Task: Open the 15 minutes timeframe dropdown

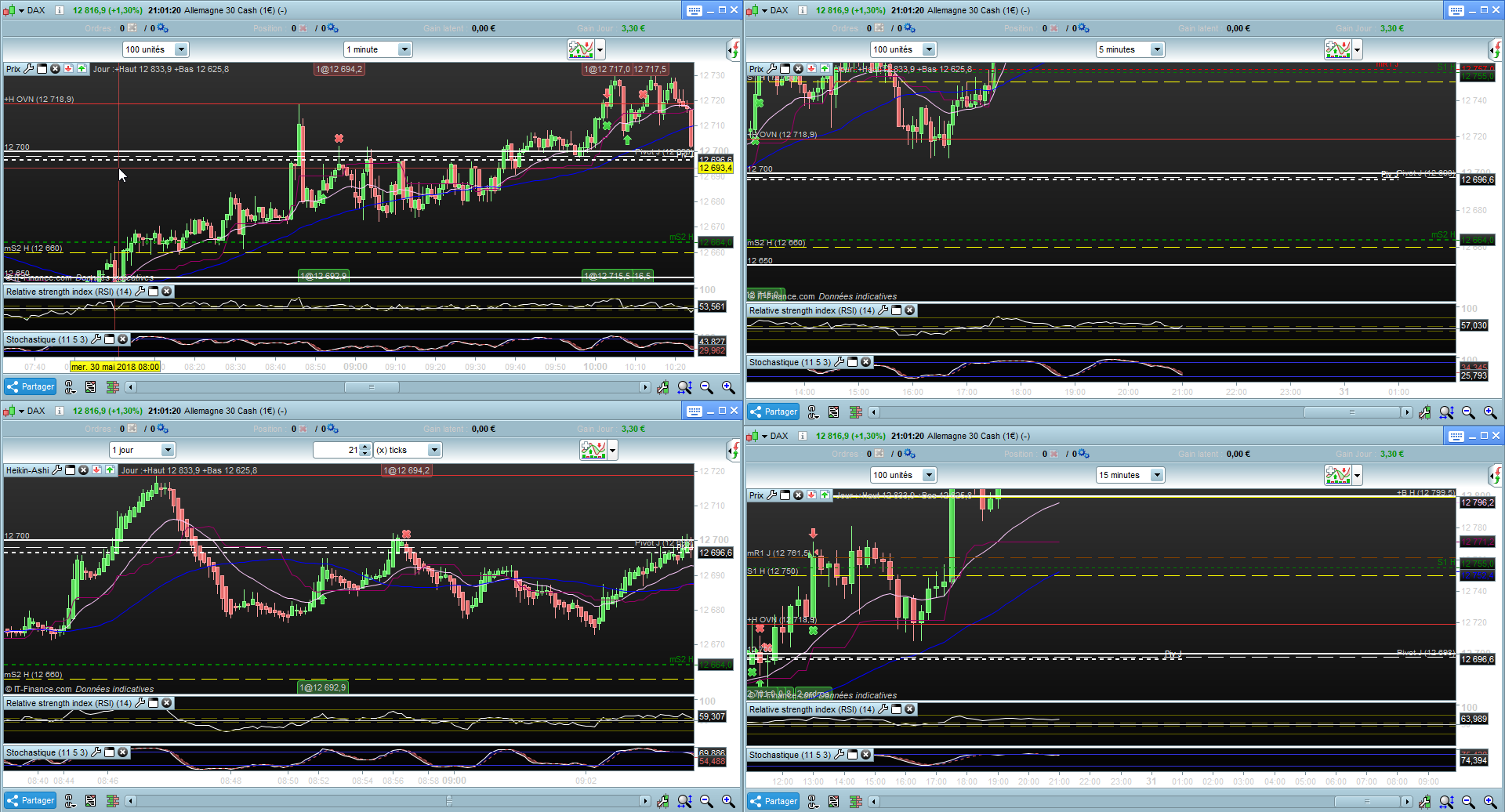Action: tap(1130, 475)
